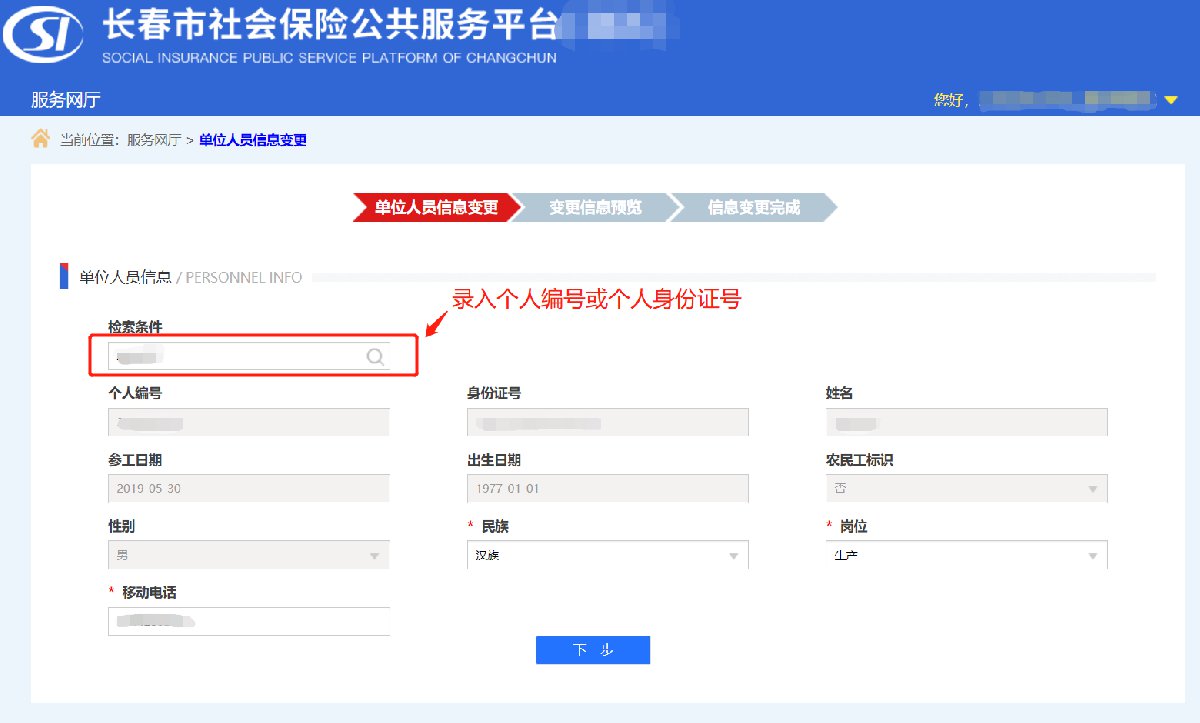The width and height of the screenshot is (1200, 723).
Task: Click the 身份证号 field
Action: (607, 423)
